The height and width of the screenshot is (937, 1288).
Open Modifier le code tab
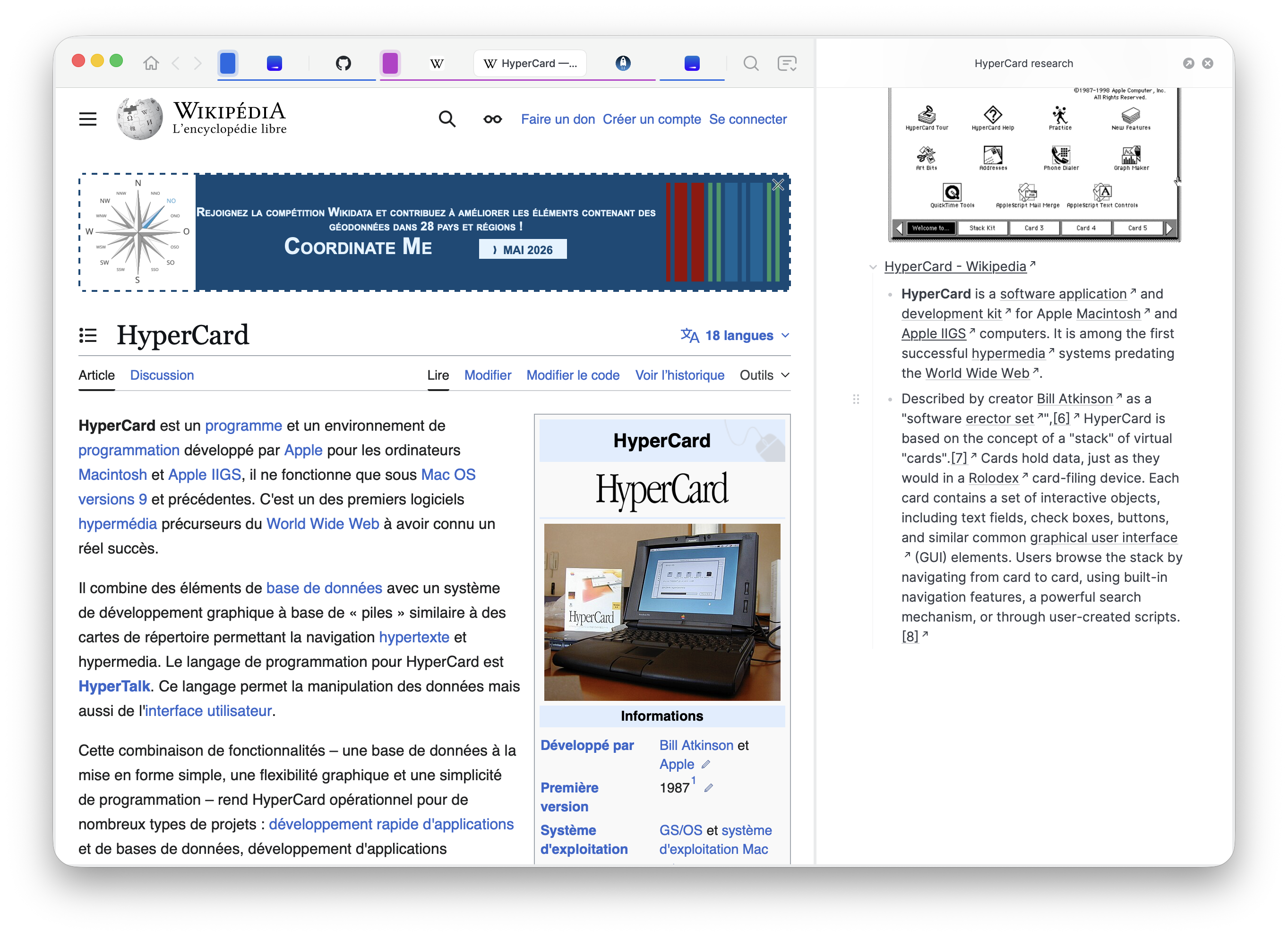point(573,375)
